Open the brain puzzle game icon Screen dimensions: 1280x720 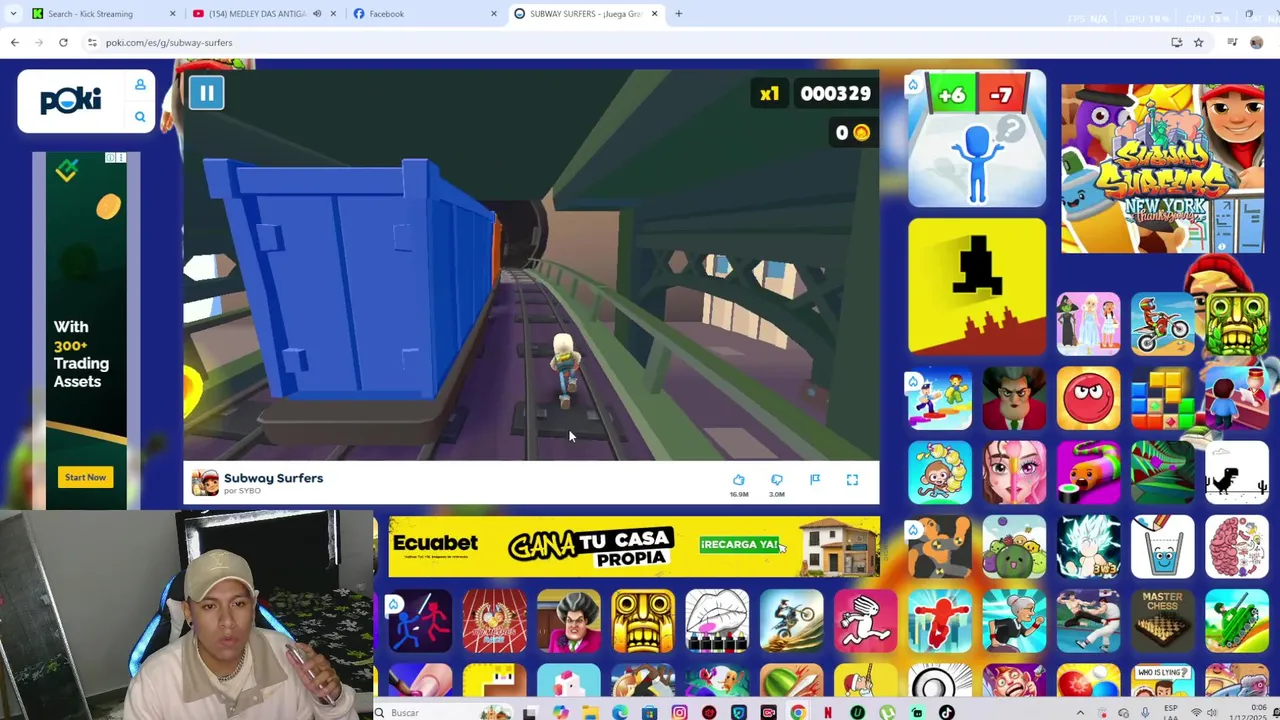(1237, 547)
